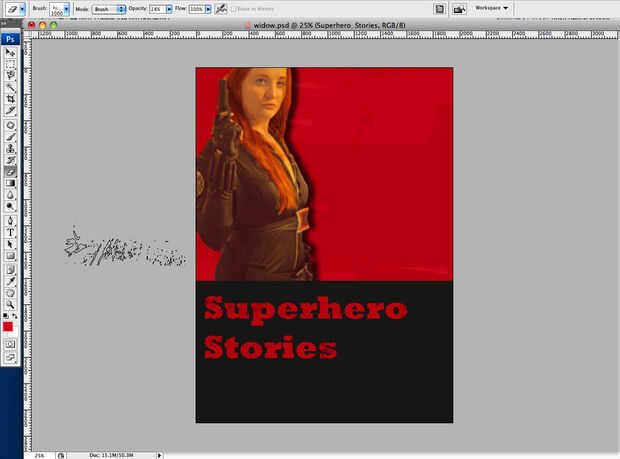This screenshot has height=459, width=620.
Task: Select the Zoom tool
Action: (x=10, y=304)
